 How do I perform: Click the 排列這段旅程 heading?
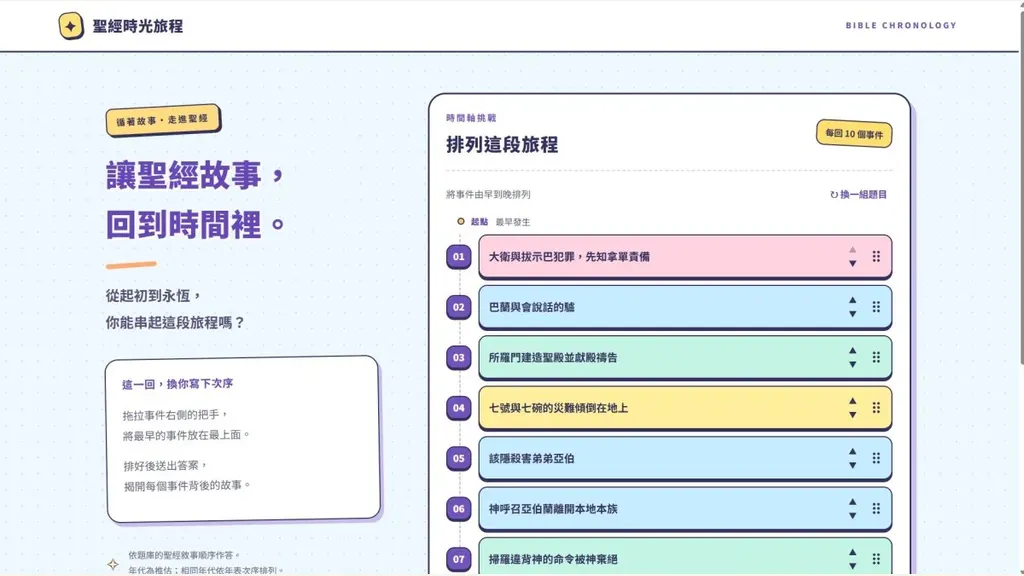(x=502, y=144)
